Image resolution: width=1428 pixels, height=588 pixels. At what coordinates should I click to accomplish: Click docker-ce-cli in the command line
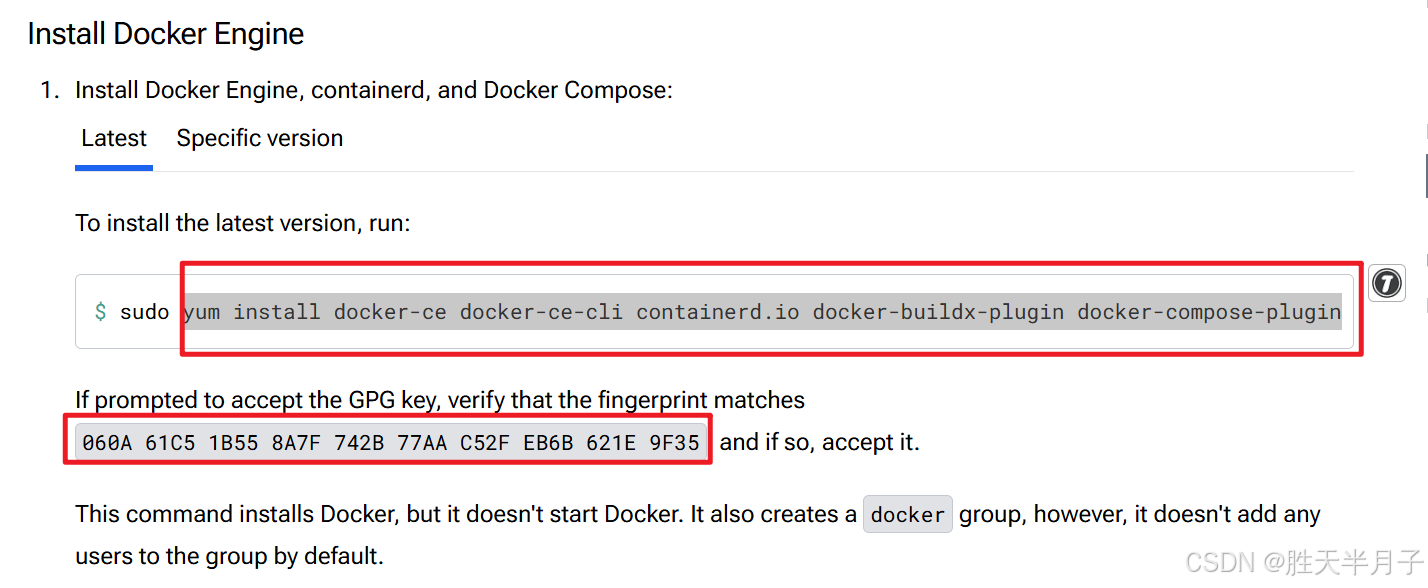pyautogui.click(x=541, y=312)
